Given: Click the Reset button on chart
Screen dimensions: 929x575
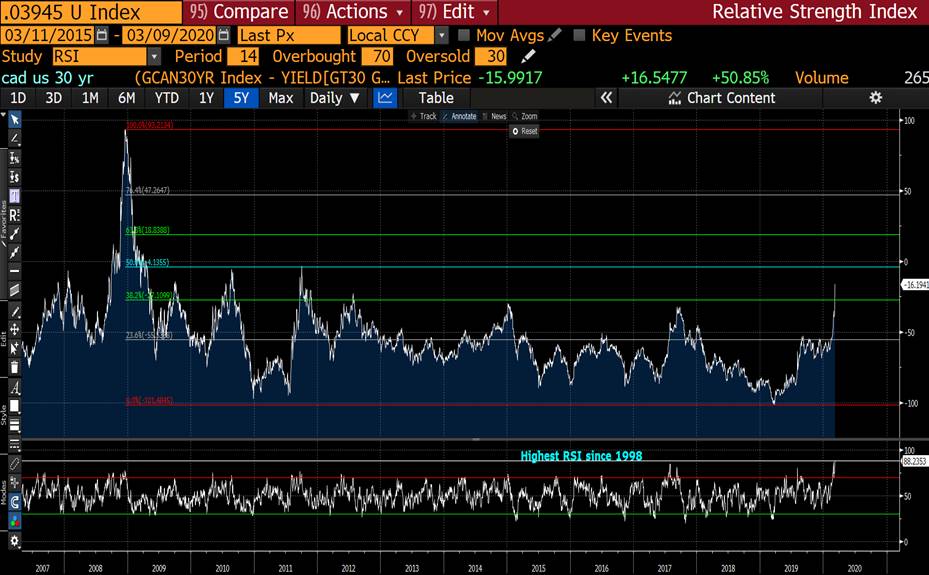Looking at the screenshot, I should pyautogui.click(x=525, y=131).
